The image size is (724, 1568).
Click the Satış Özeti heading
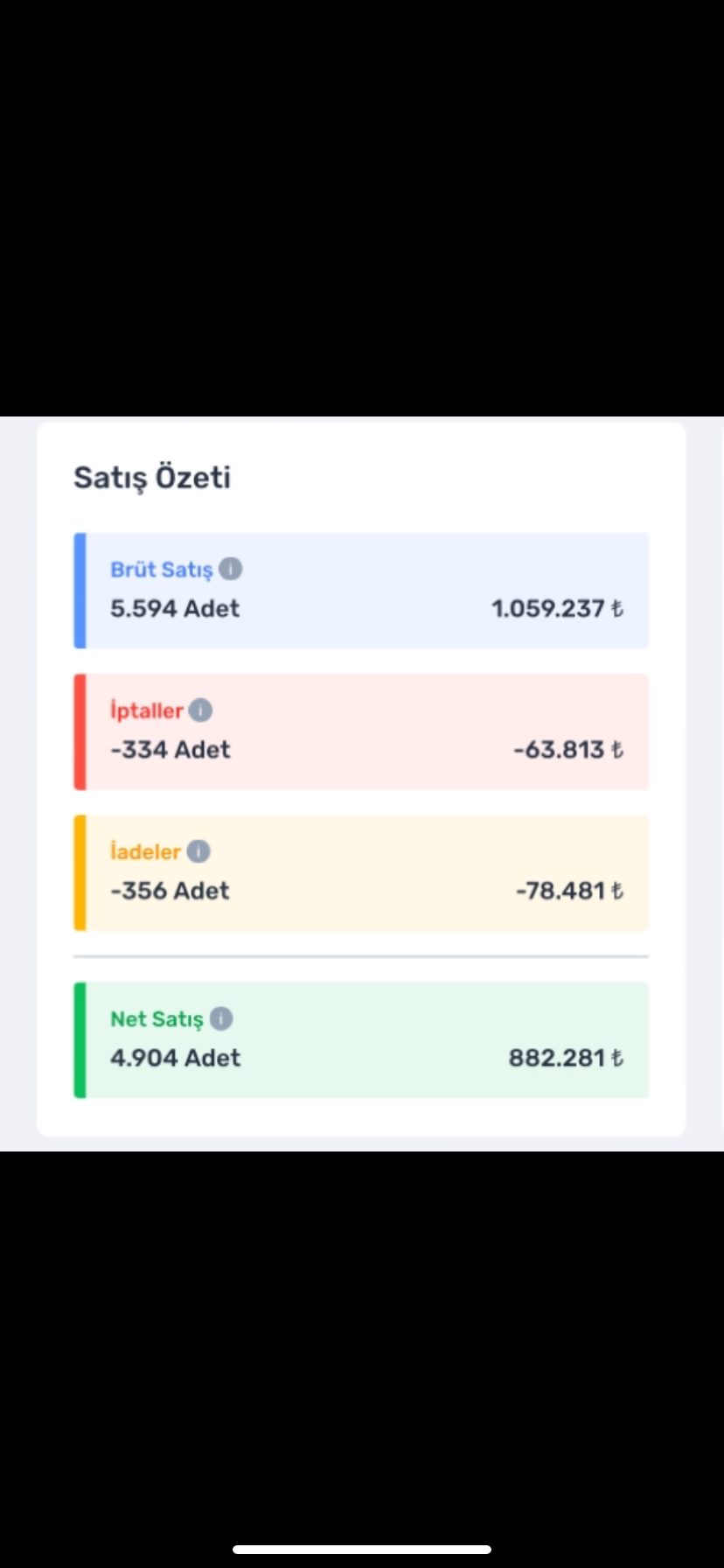click(152, 478)
